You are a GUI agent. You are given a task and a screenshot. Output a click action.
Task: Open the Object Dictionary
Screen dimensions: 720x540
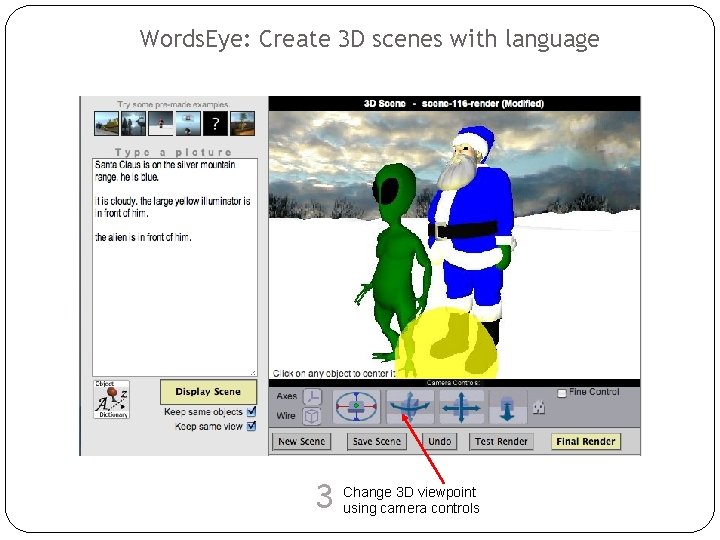112,399
